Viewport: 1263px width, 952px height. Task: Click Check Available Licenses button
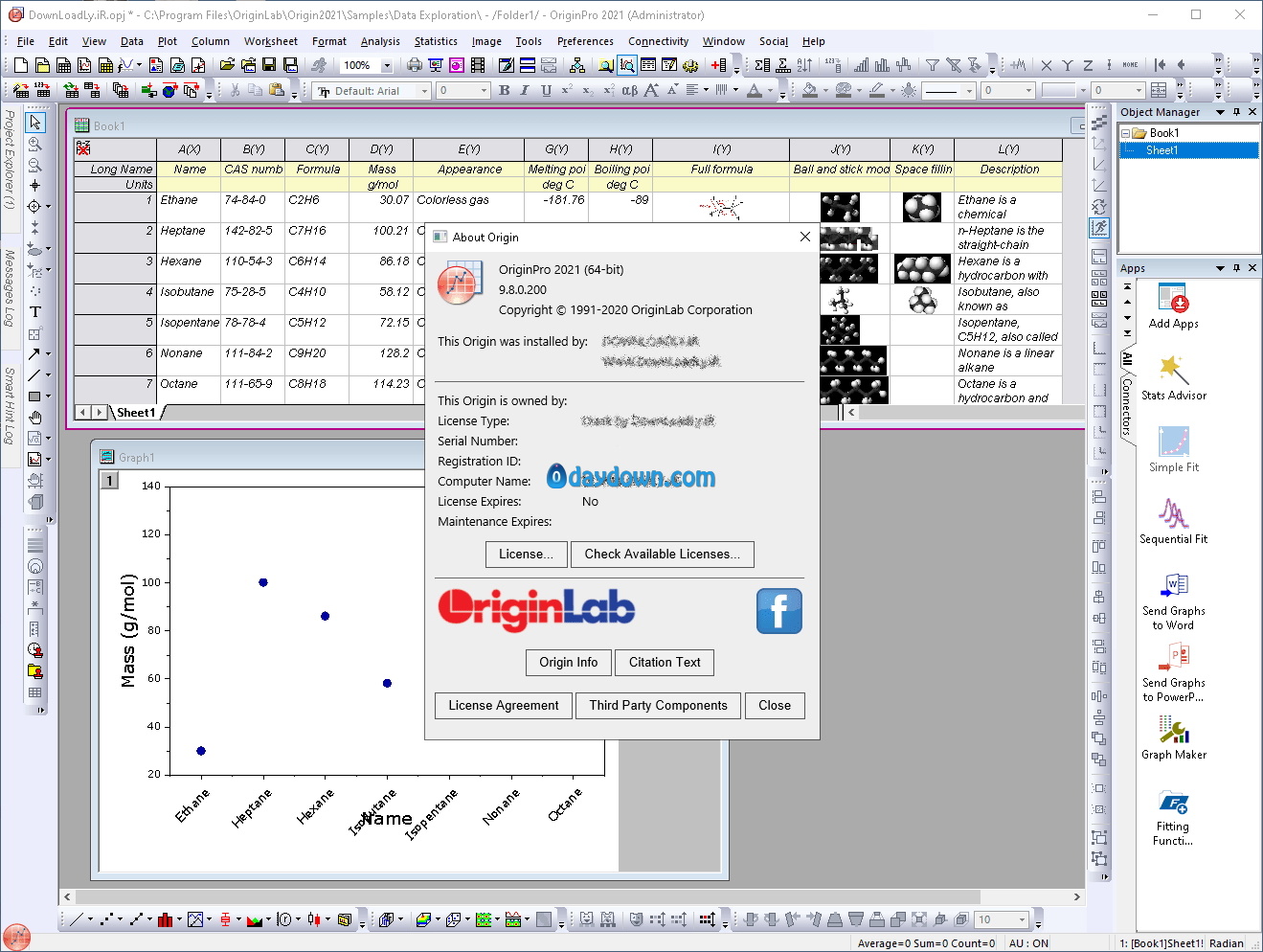pyautogui.click(x=662, y=555)
